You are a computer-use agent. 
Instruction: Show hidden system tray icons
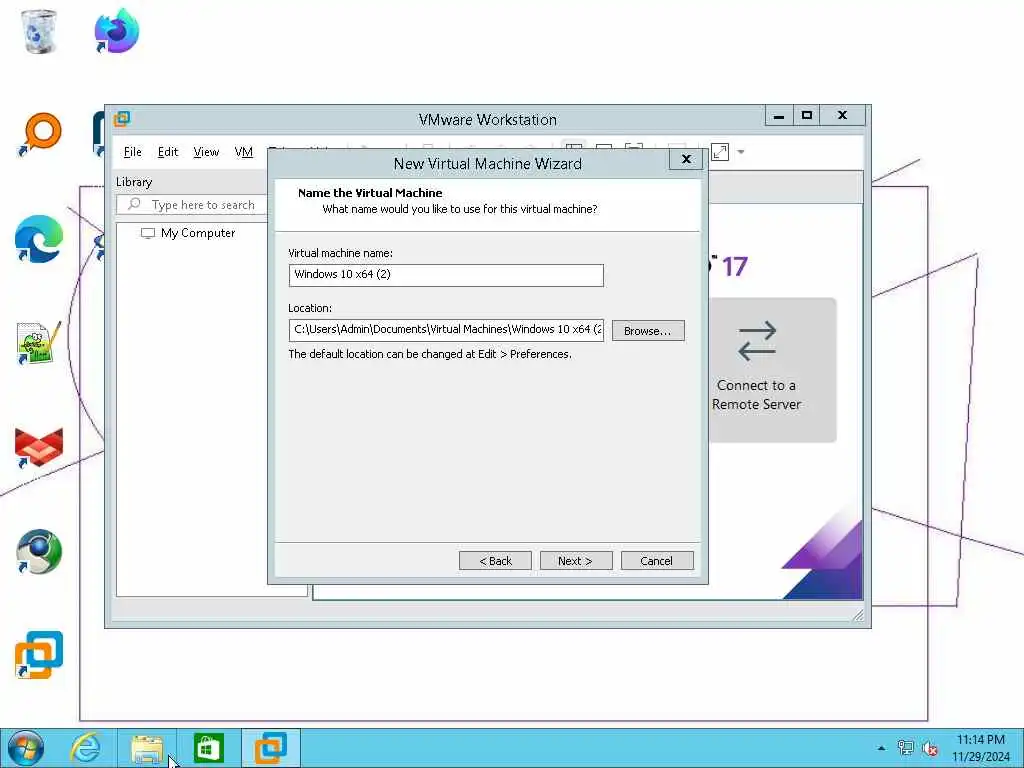(x=882, y=748)
